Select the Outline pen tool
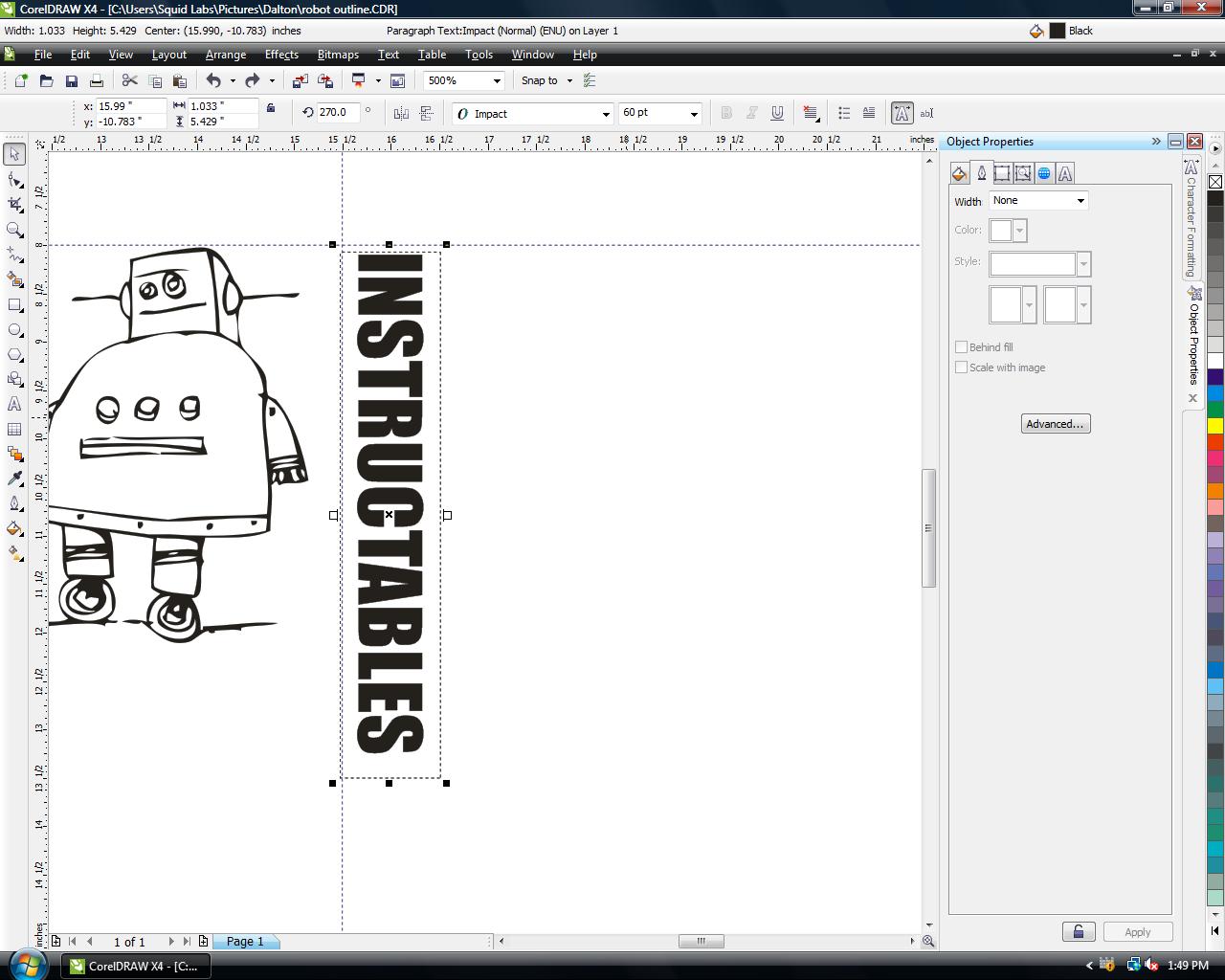The width and height of the screenshot is (1225, 980). point(14,503)
